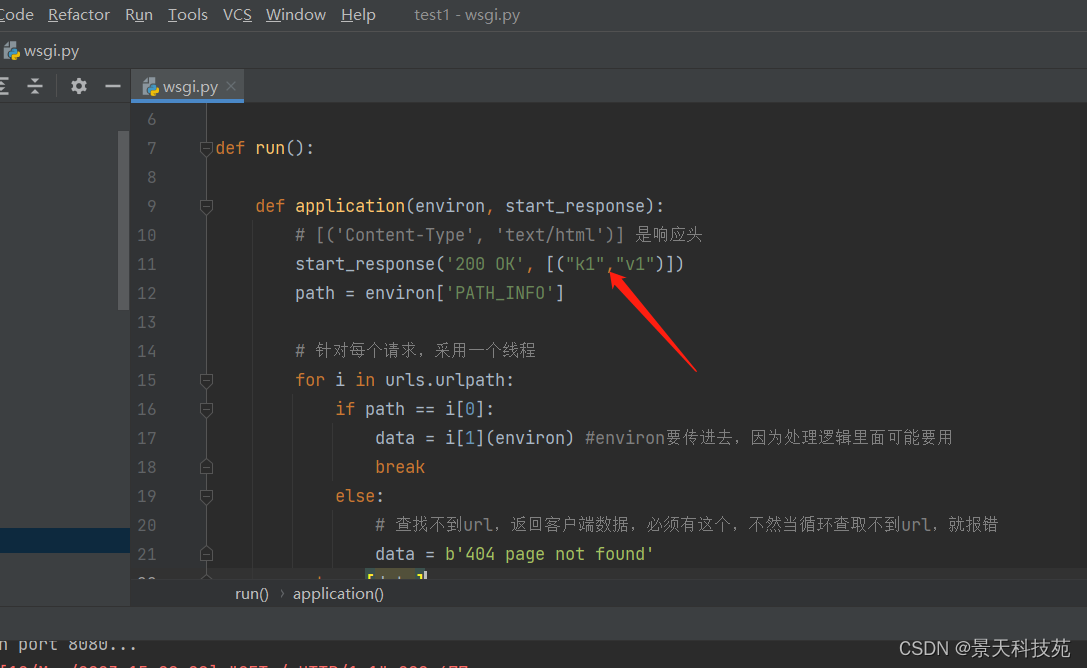This screenshot has width=1087, height=668.
Task: Click the "v1" string on line 11
Action: (636, 264)
